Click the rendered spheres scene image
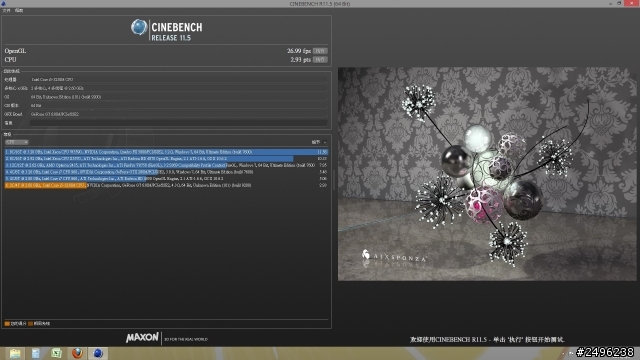Image resolution: width=640 pixels, height=360 pixels. point(487,174)
